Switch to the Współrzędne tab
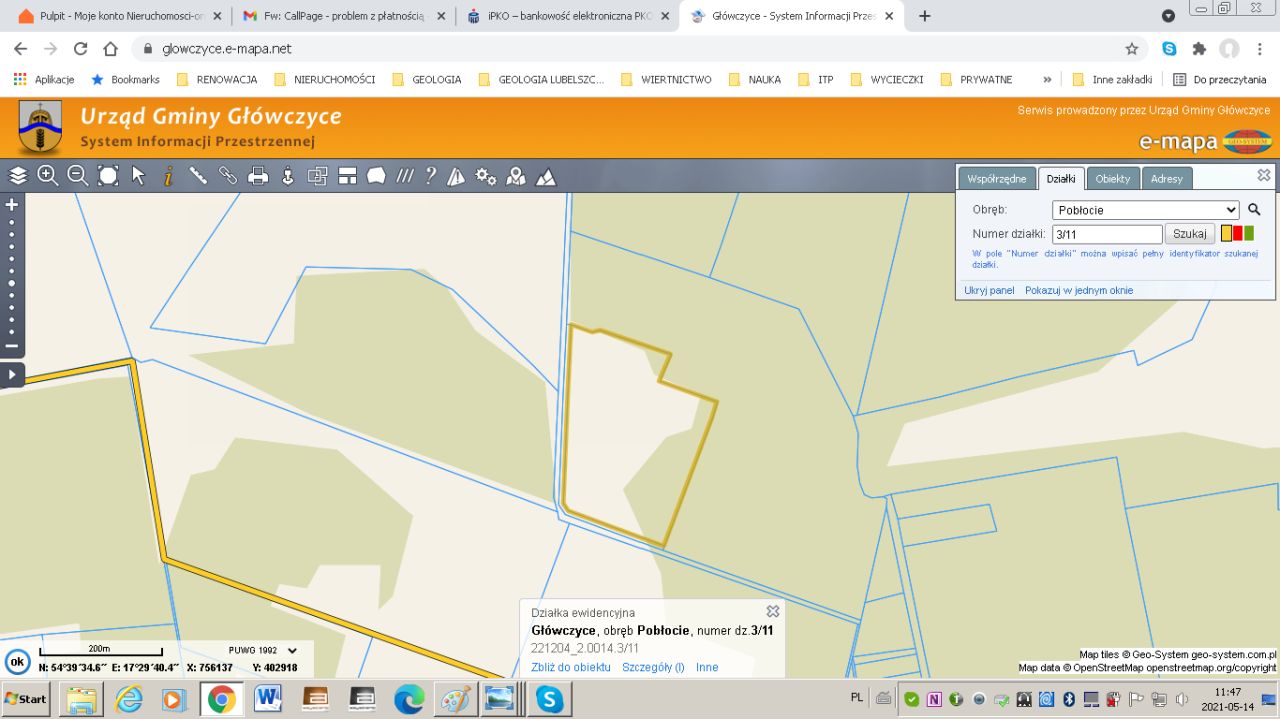 [x=996, y=179]
